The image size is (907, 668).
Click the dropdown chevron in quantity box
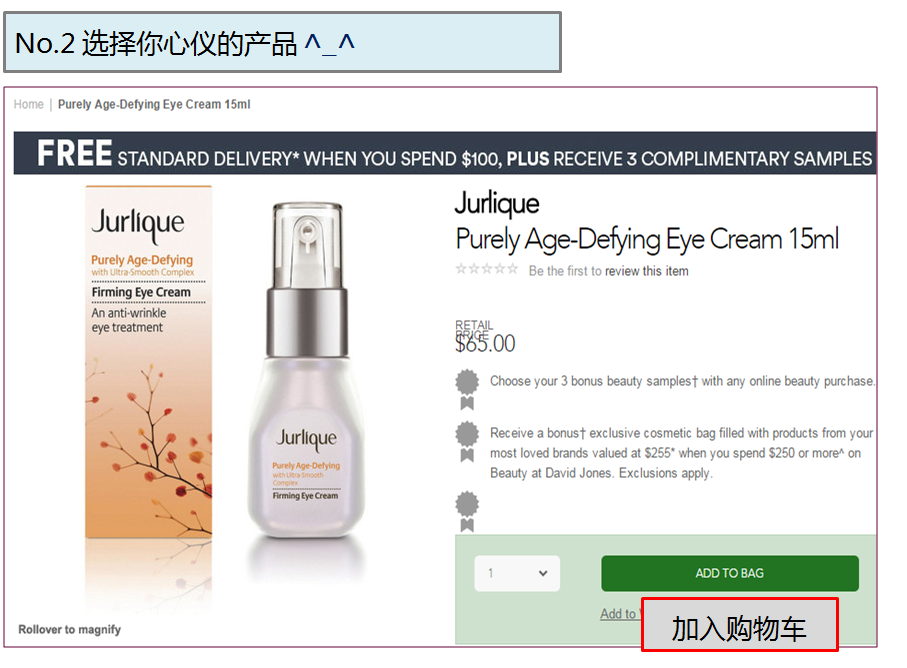tap(543, 573)
